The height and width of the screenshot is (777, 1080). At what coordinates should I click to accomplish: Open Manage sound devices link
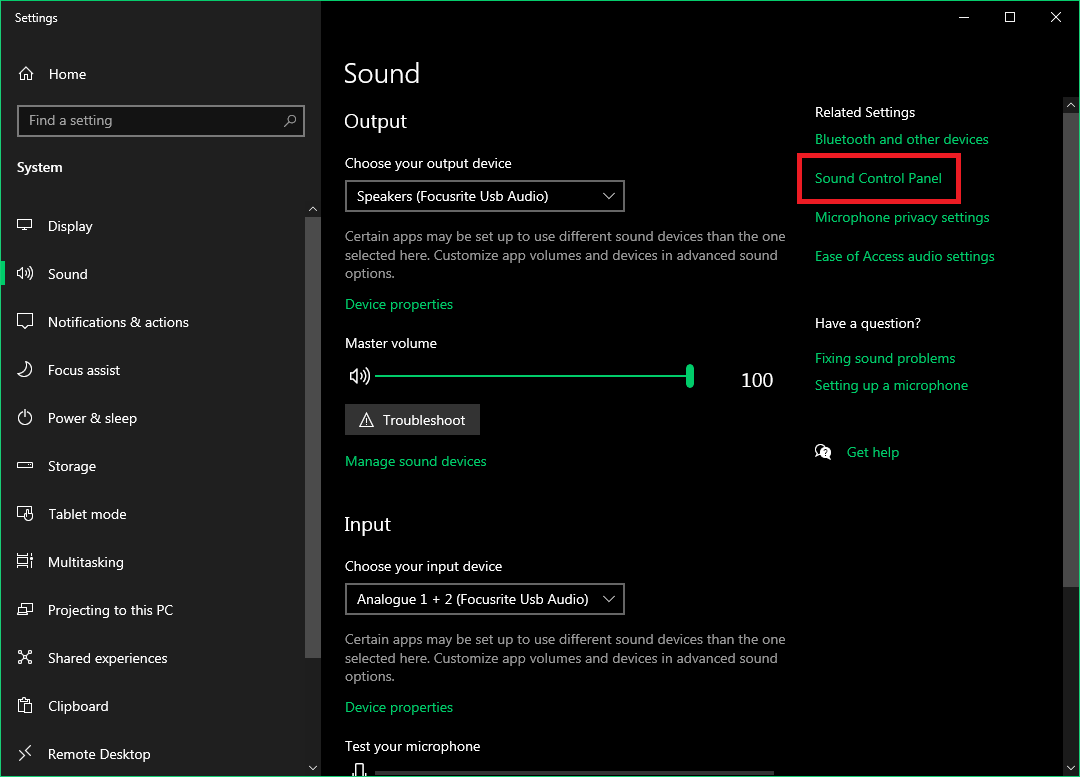[x=416, y=461]
